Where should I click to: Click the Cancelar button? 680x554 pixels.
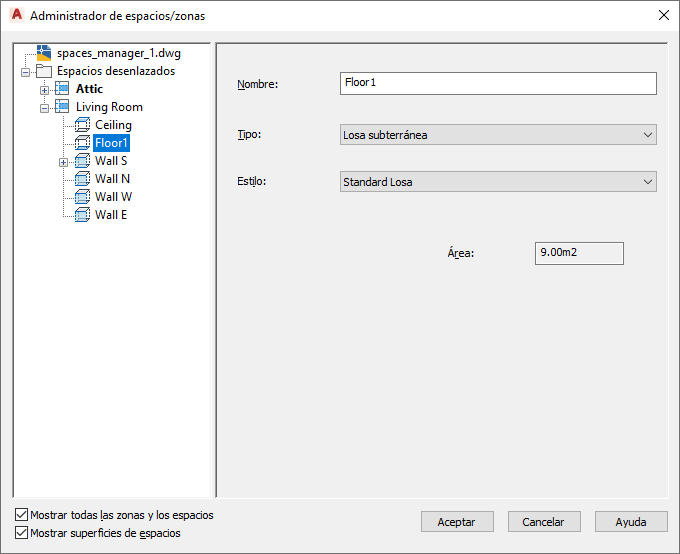tap(544, 521)
